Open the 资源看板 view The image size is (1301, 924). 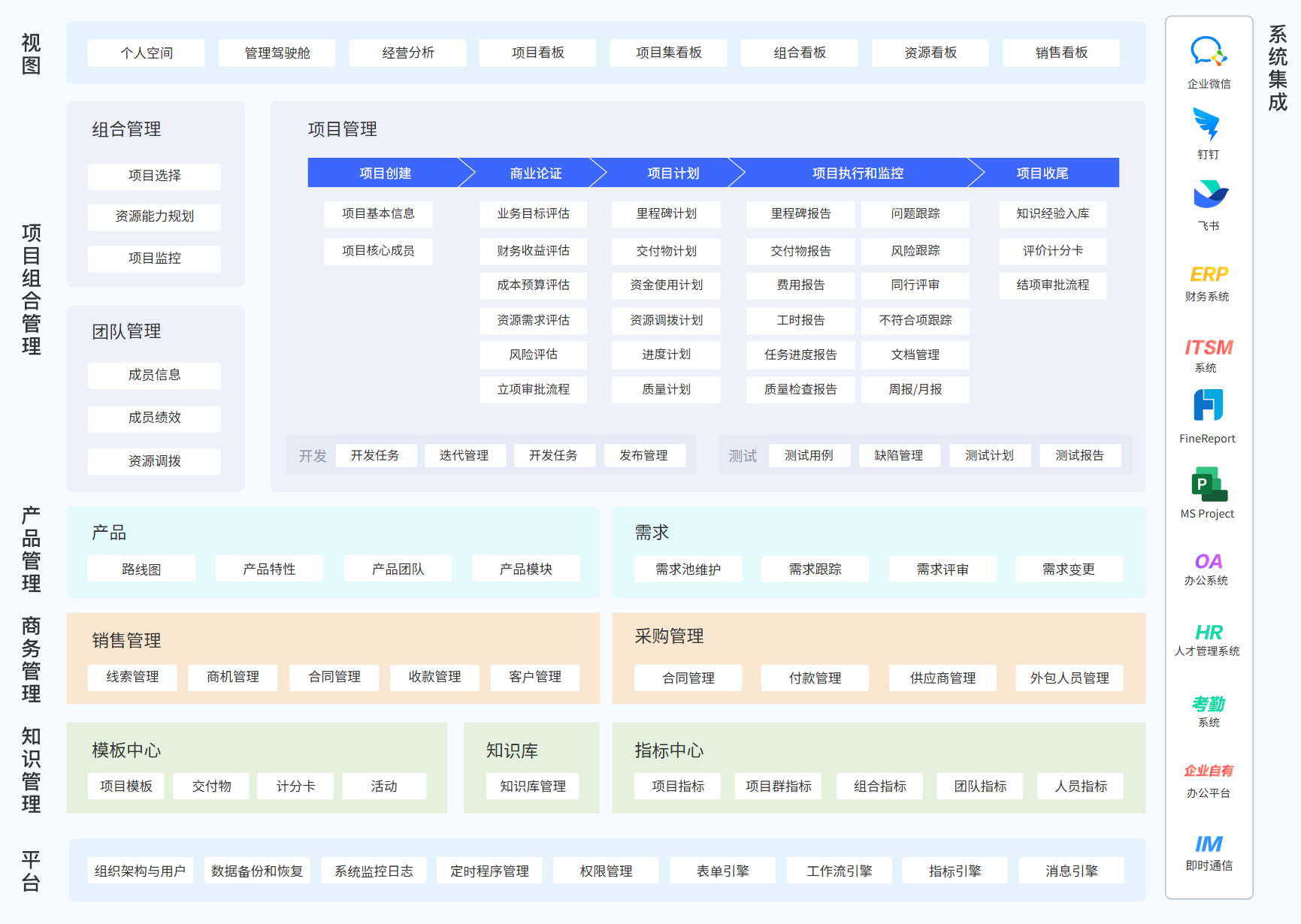pos(930,53)
